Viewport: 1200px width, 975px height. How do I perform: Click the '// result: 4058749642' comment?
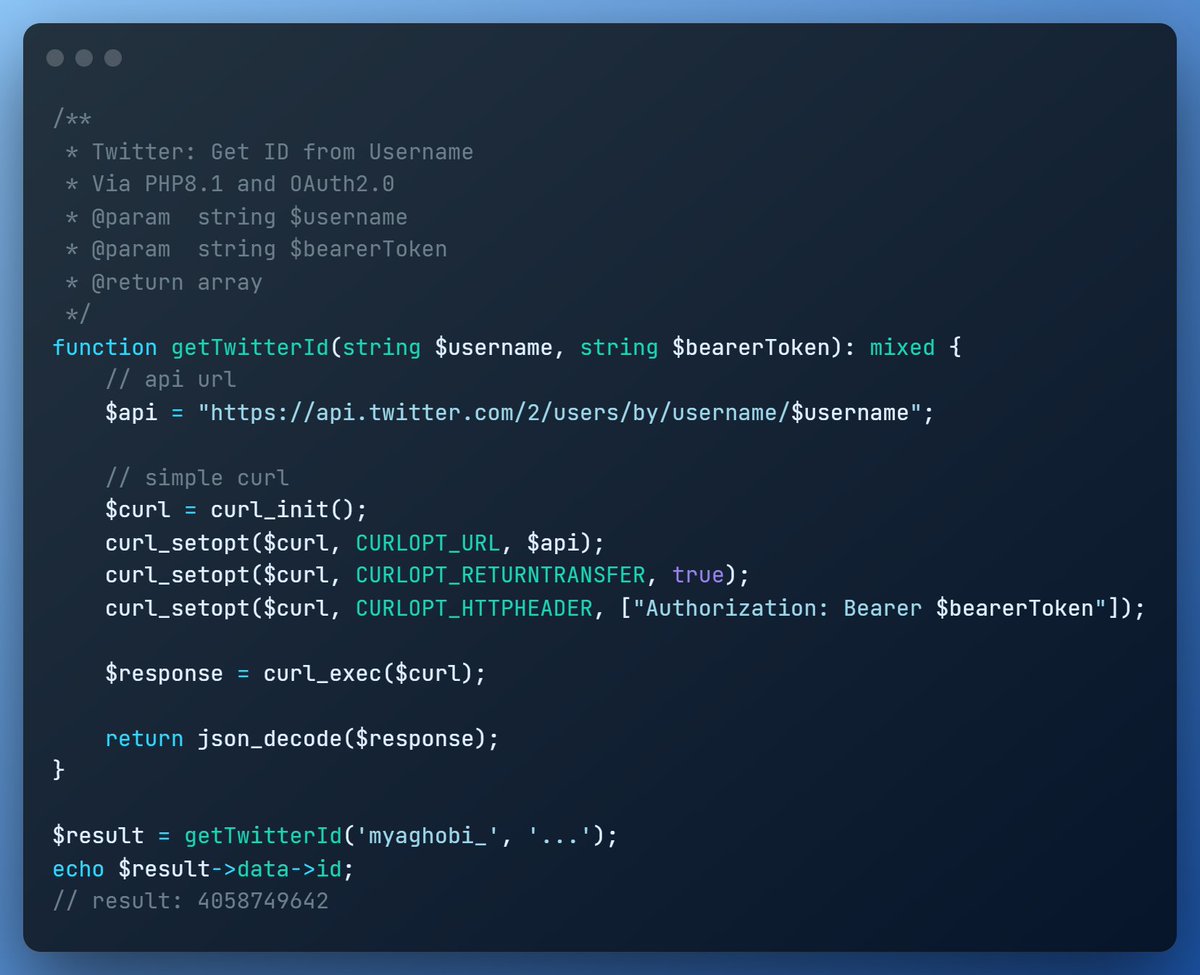(x=191, y=901)
